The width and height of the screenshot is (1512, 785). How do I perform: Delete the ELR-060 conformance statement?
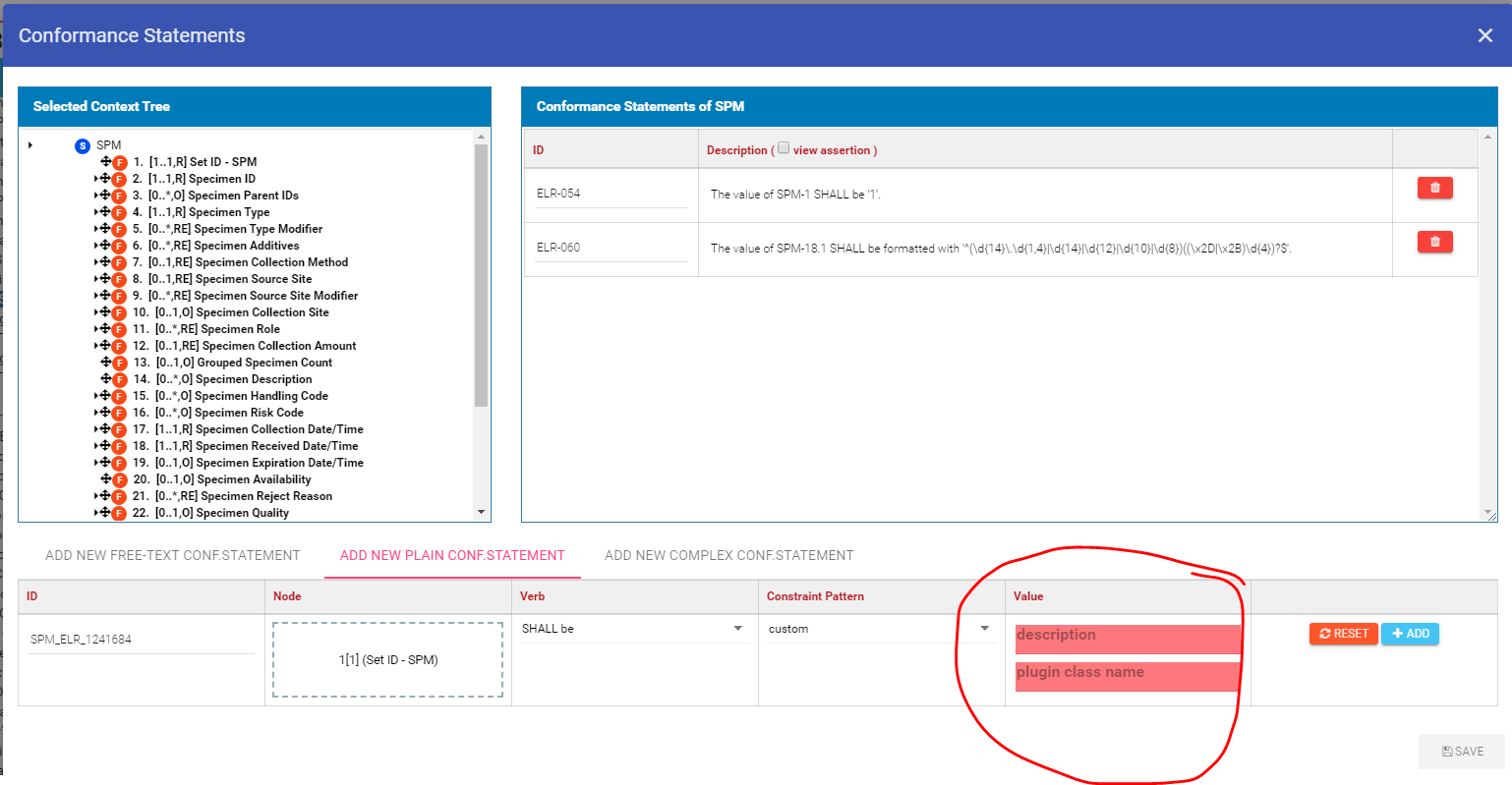[x=1434, y=241]
